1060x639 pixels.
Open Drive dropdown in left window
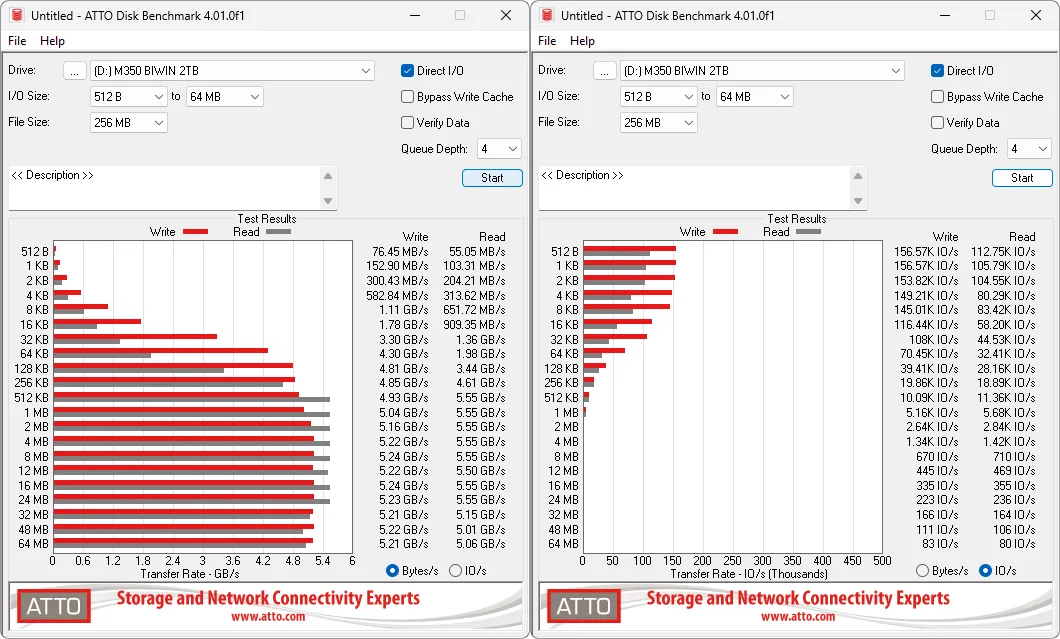click(x=232, y=70)
